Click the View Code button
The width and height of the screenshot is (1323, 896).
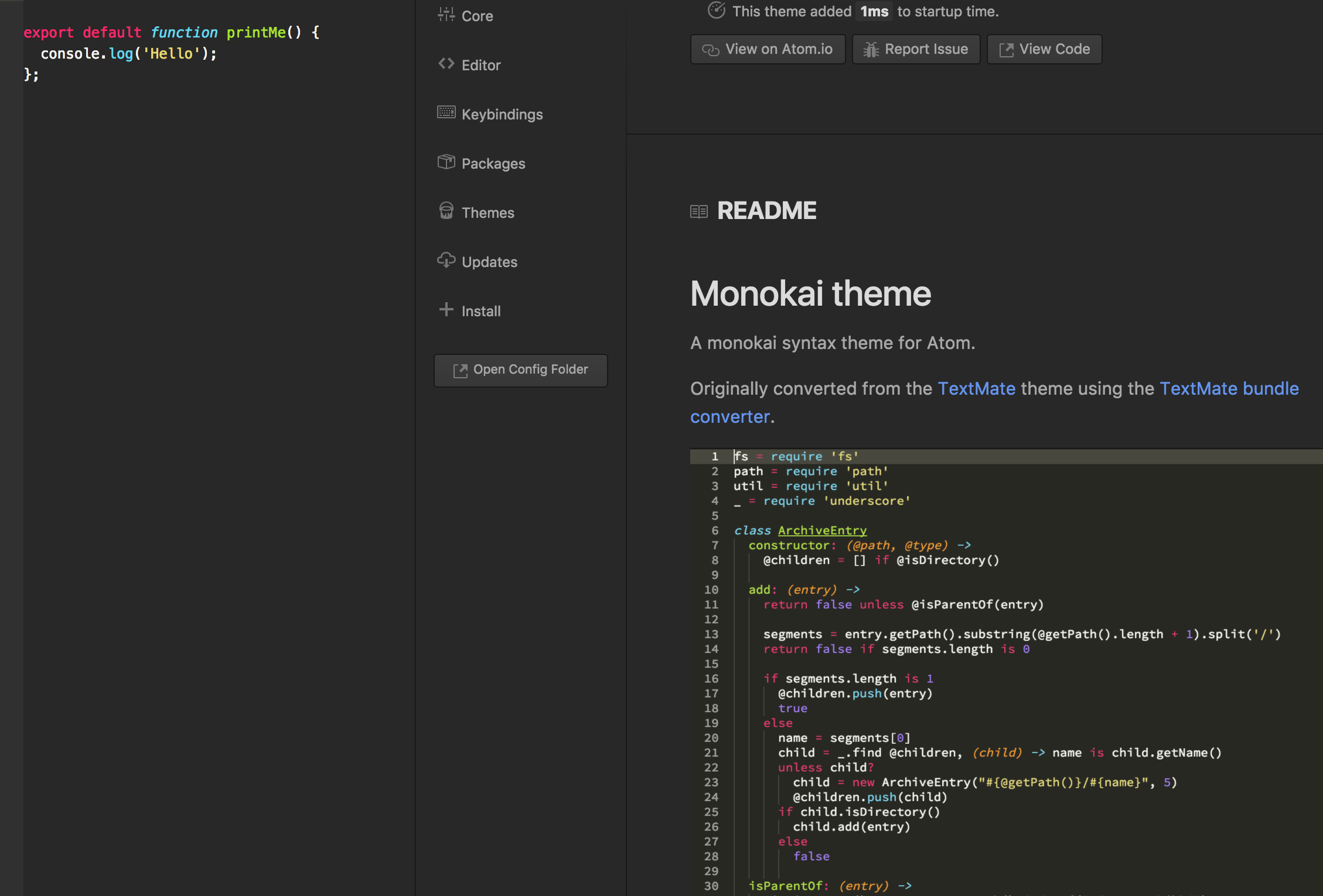point(1045,48)
